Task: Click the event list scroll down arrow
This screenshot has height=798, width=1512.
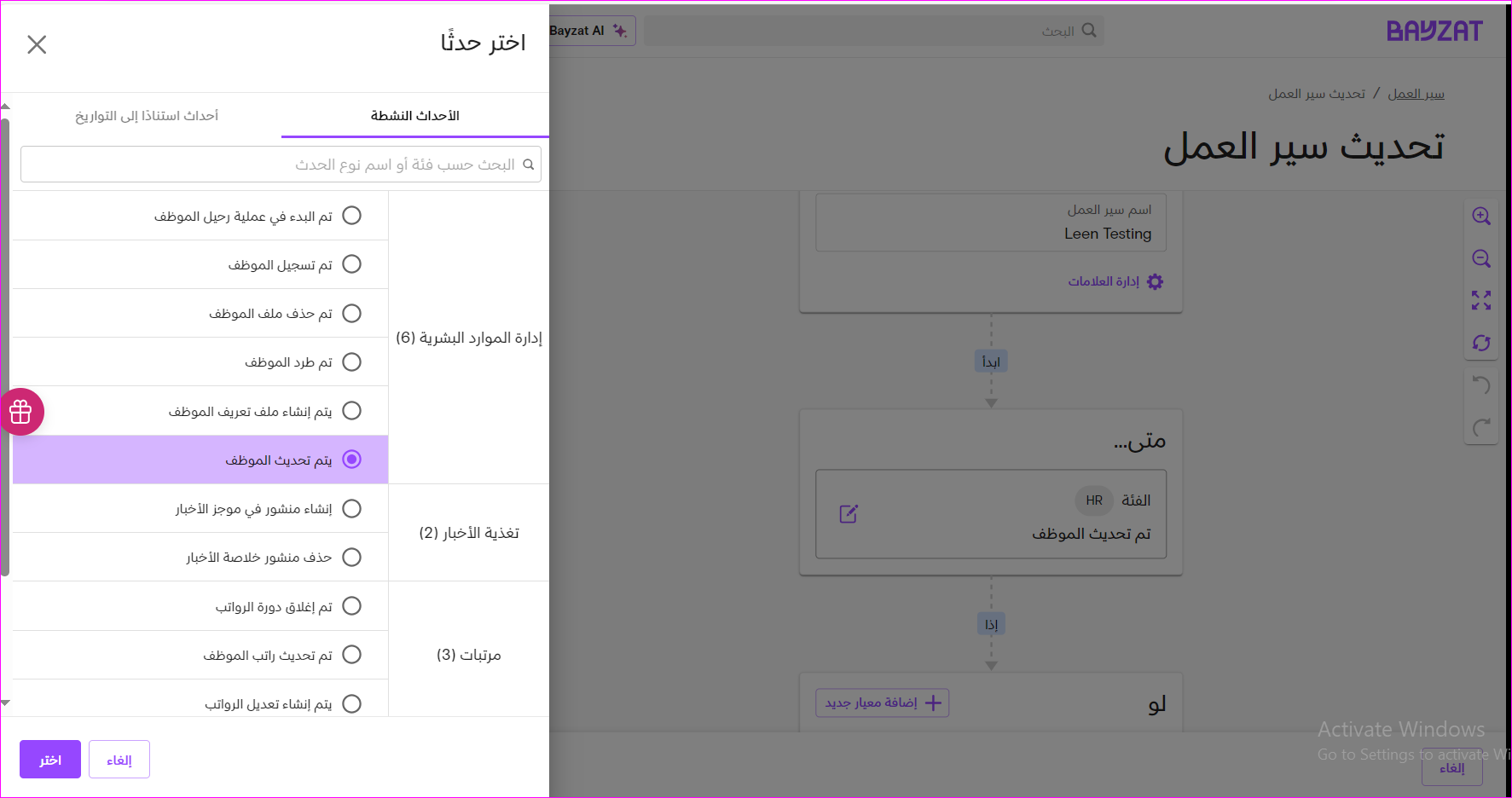Action: click(5, 703)
